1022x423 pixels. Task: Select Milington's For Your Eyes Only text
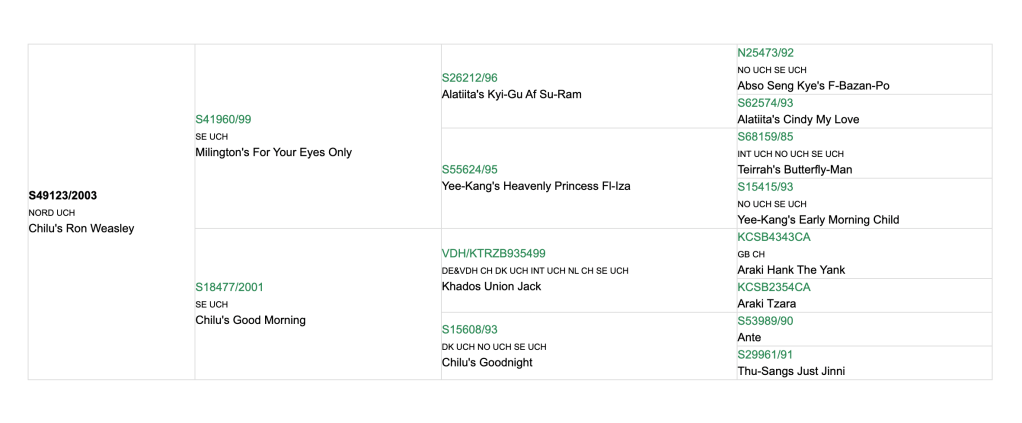[x=273, y=153]
